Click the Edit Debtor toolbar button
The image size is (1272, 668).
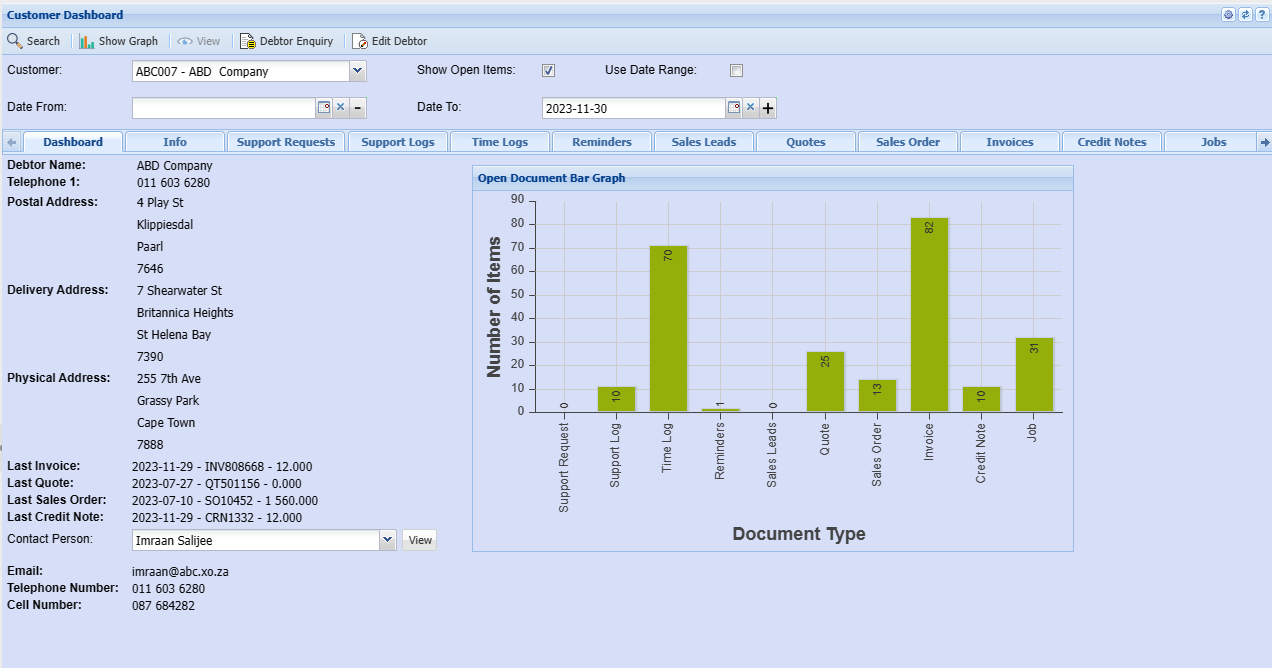pyautogui.click(x=389, y=41)
